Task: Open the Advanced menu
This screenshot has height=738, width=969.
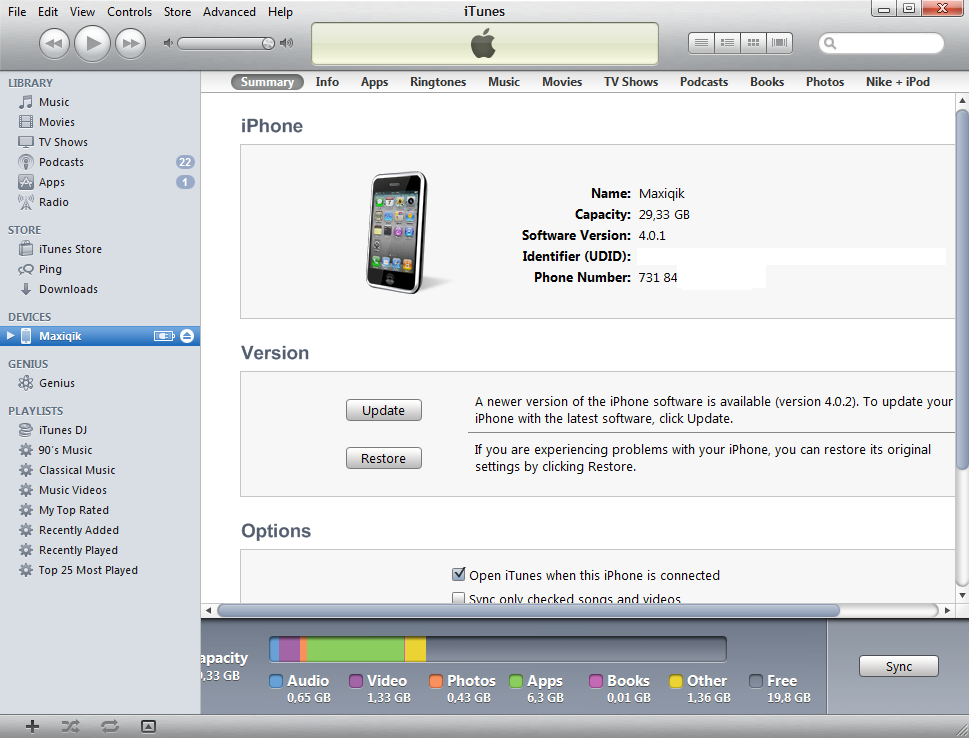Action: (229, 12)
